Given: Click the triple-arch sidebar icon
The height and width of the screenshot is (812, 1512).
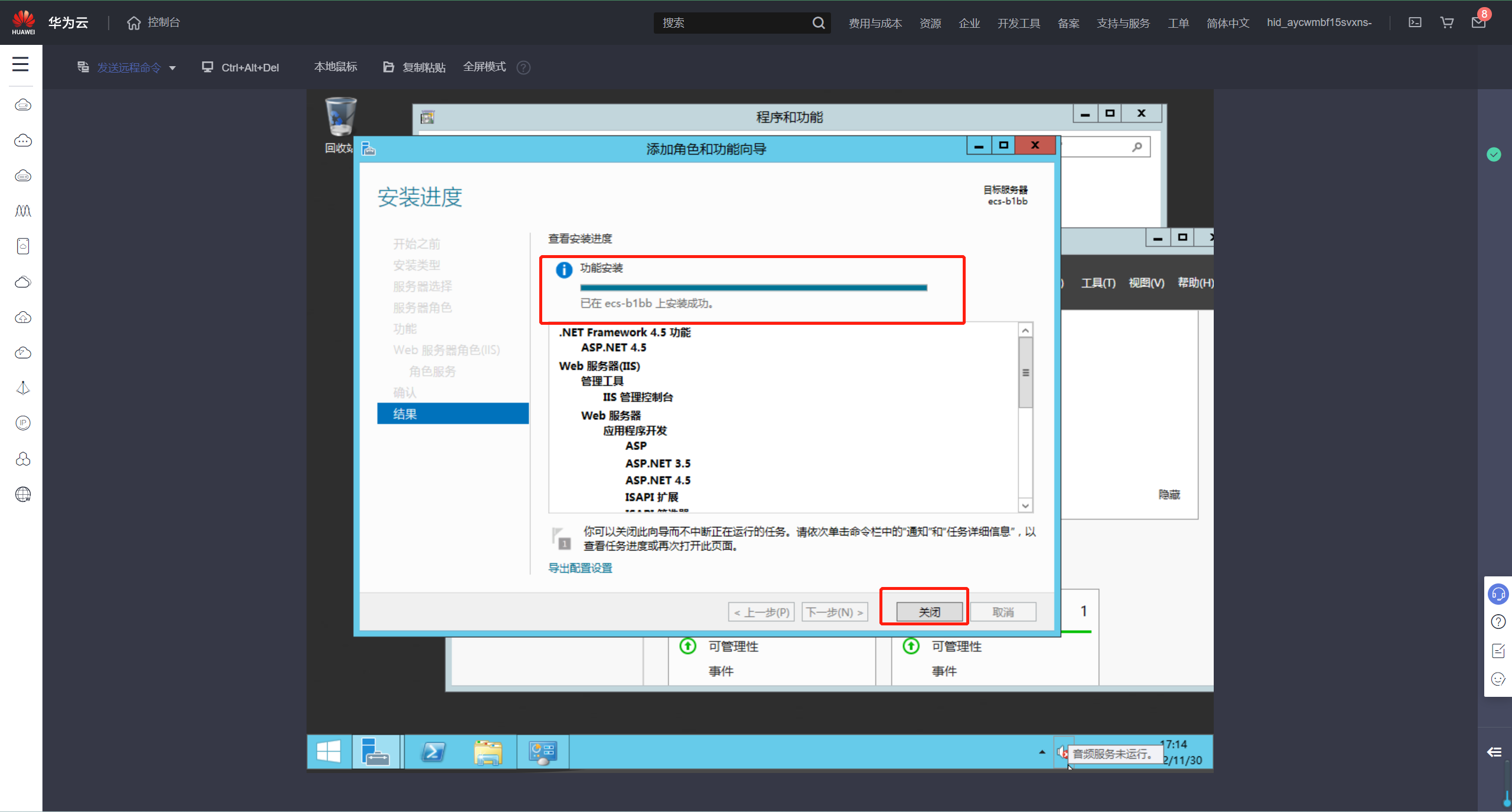Looking at the screenshot, I should 23,211.
